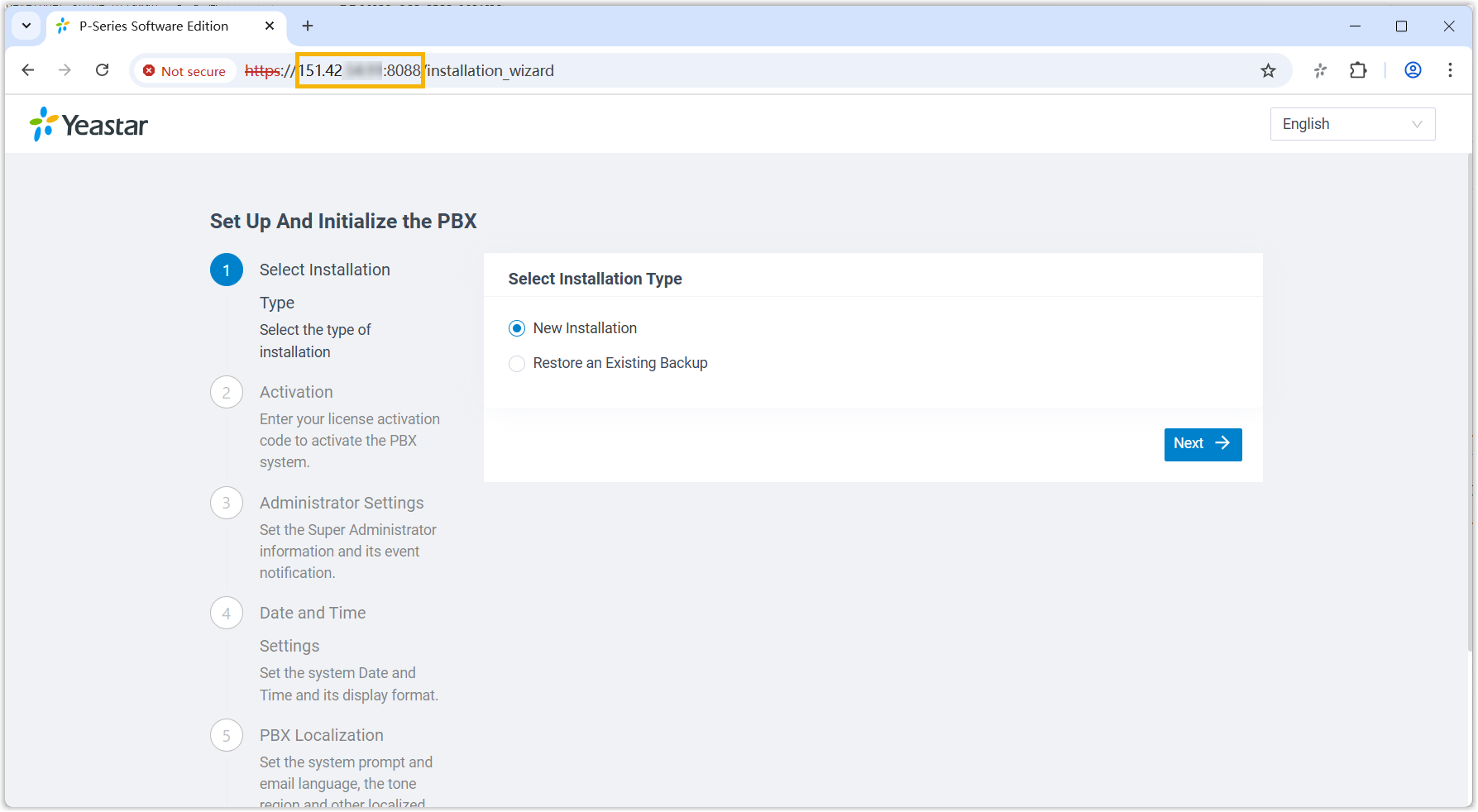Close the P-Series Software Edition tab
Viewport: 1478px width, 812px height.
point(270,26)
